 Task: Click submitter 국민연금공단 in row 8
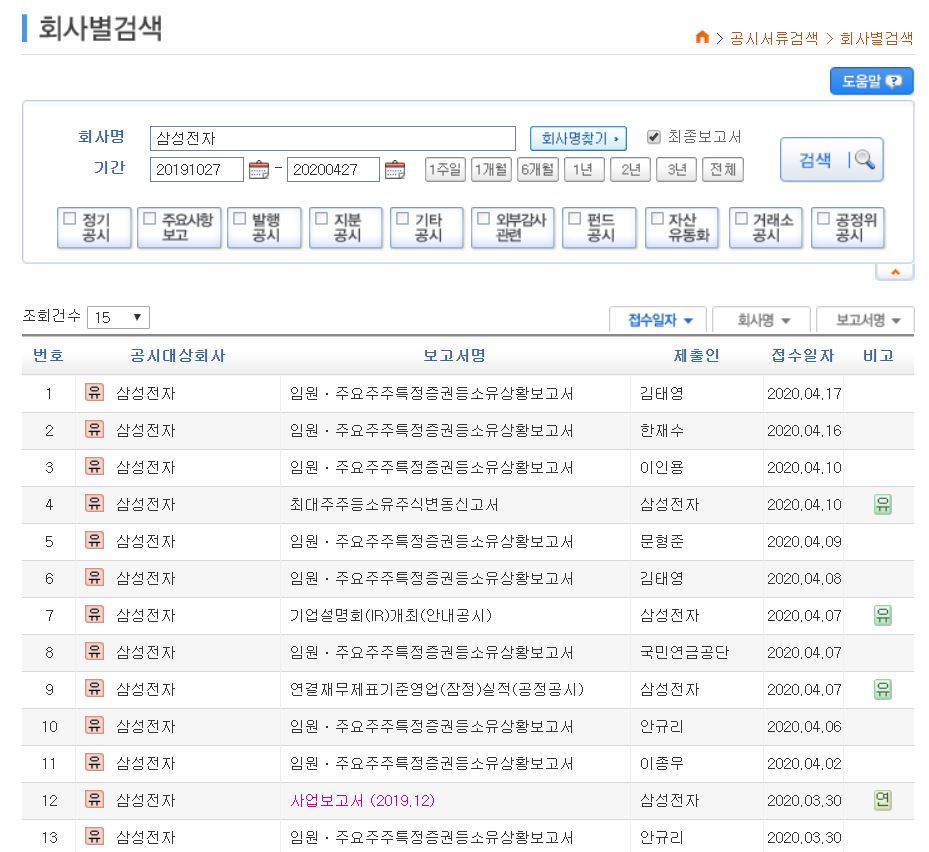point(684,652)
